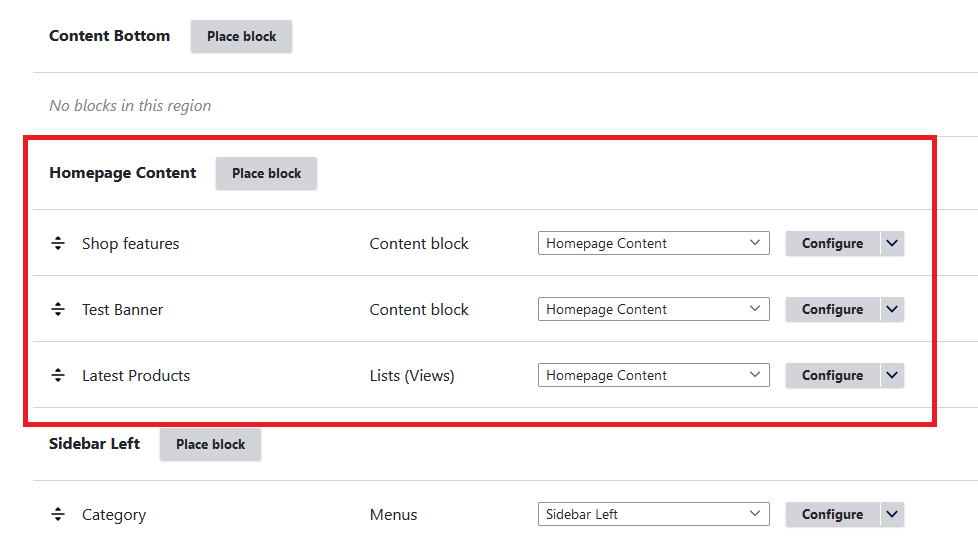Configure the Category menu block
This screenshot has width=978, height=542.
(x=832, y=515)
